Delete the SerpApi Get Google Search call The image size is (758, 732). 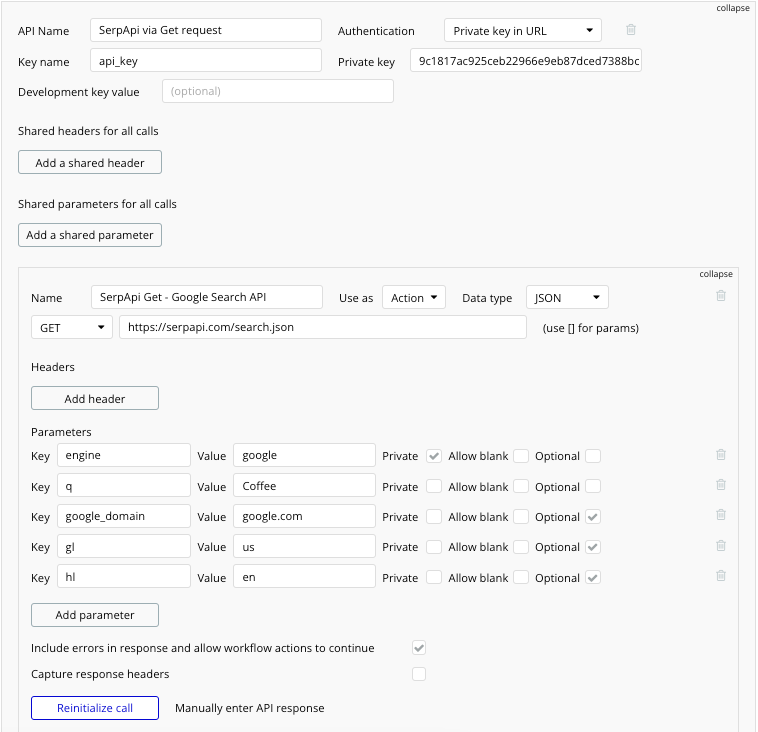pos(721,296)
